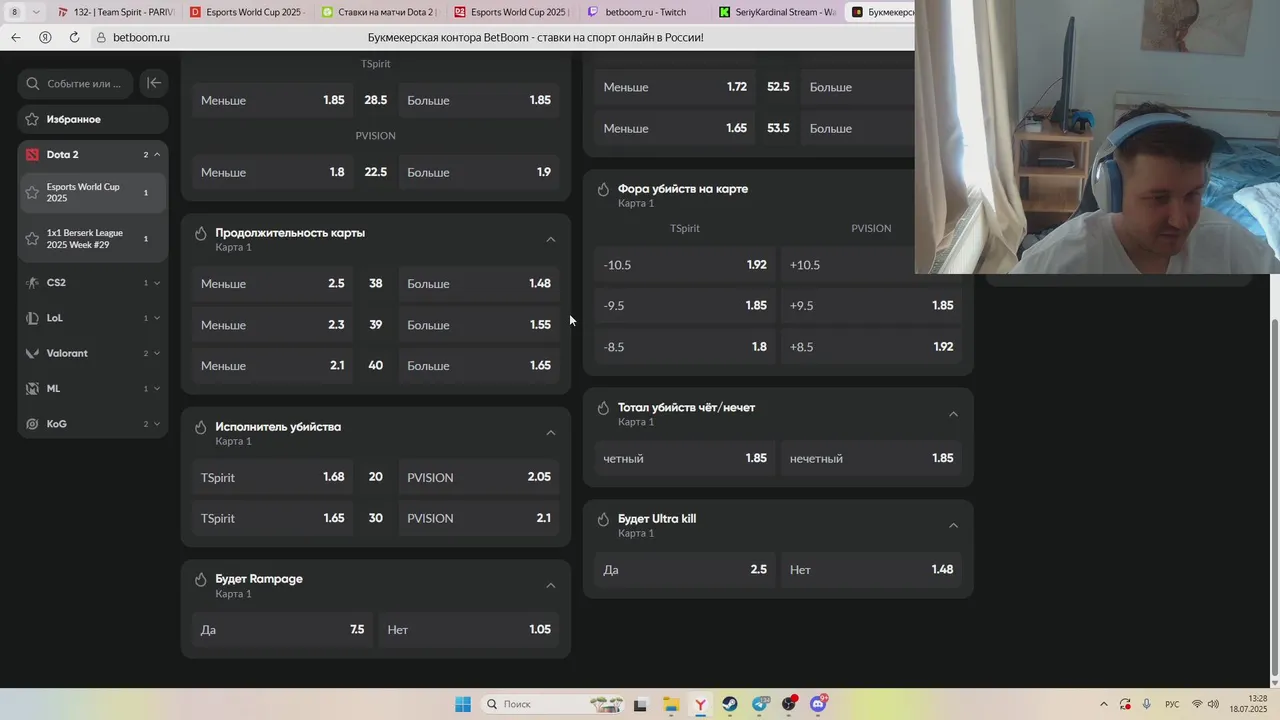Bet PVISION 30 kills at 2.1
The height and width of the screenshot is (720, 1280).
coord(479,519)
